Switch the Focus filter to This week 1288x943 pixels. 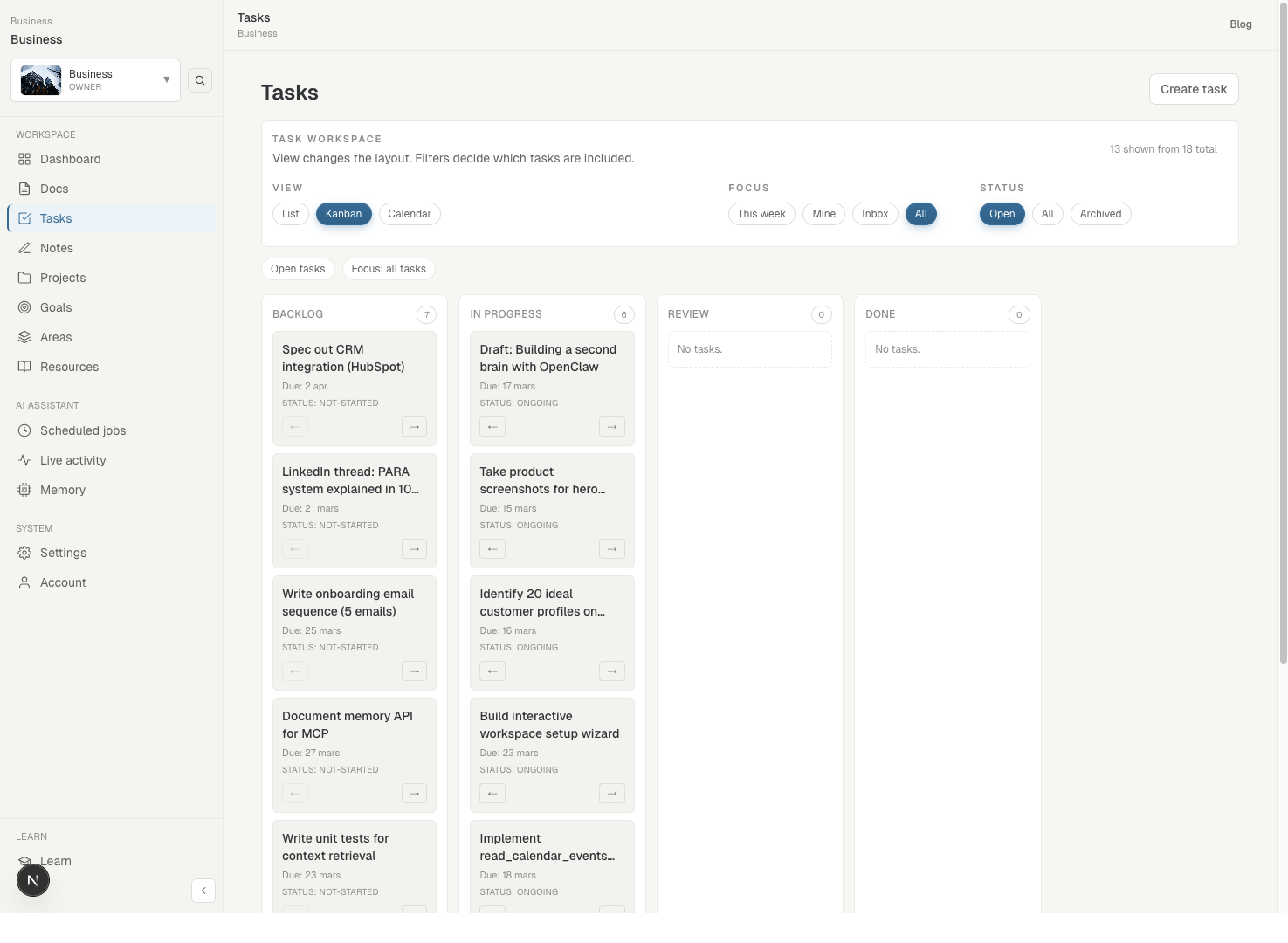(x=761, y=214)
